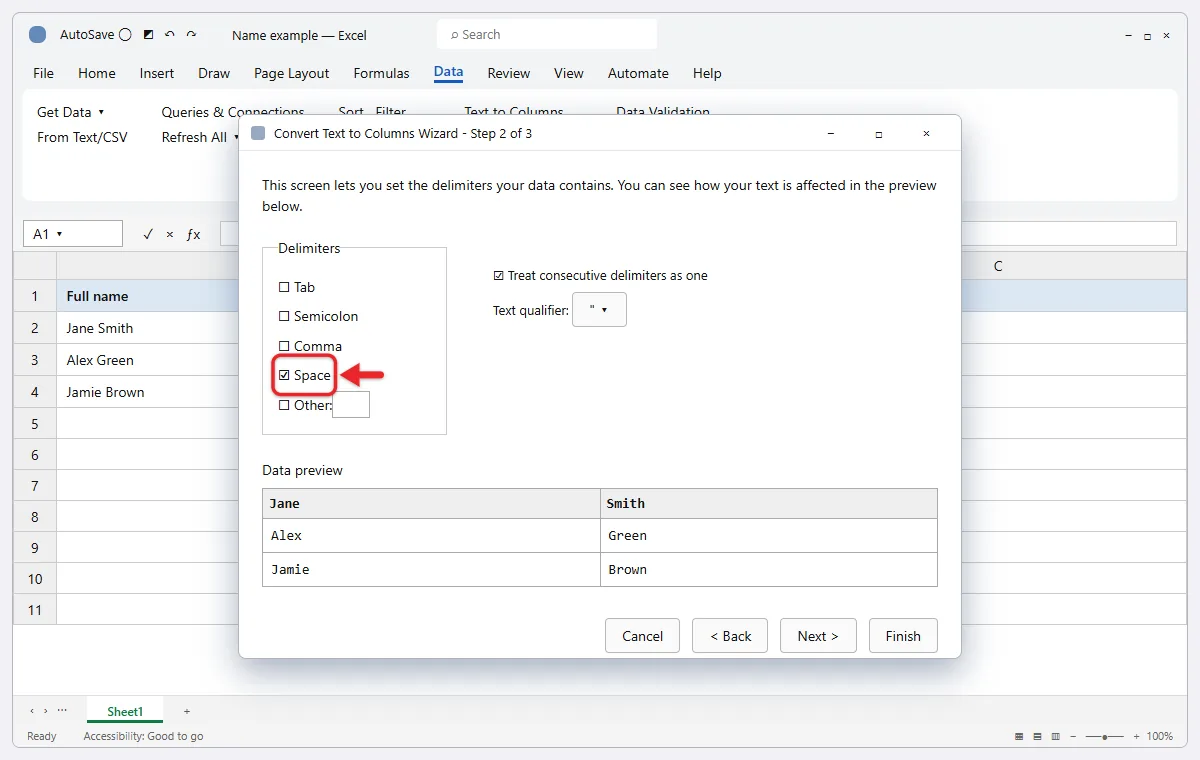Zoom in with the plus icon
The height and width of the screenshot is (760, 1200).
pos(1136,736)
